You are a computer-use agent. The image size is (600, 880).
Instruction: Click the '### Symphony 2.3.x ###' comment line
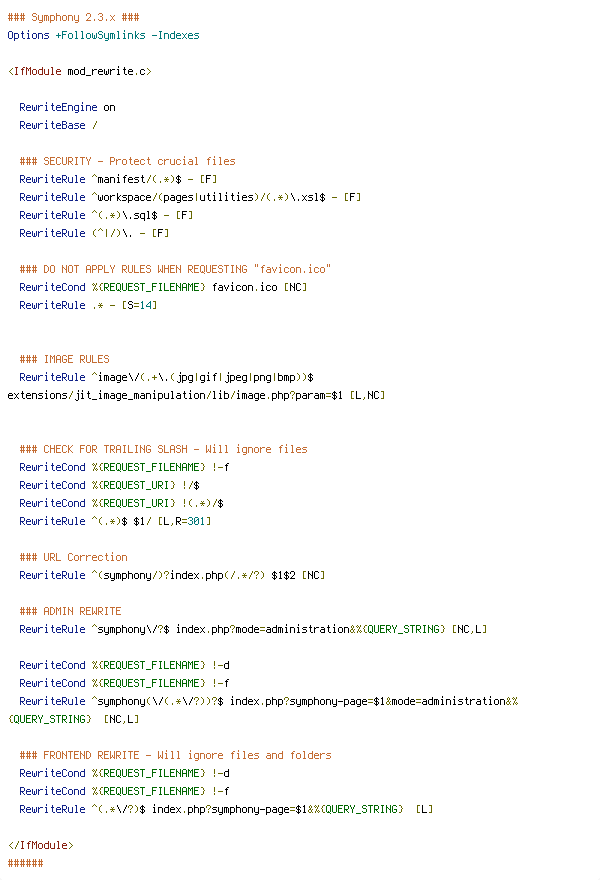(74, 17)
